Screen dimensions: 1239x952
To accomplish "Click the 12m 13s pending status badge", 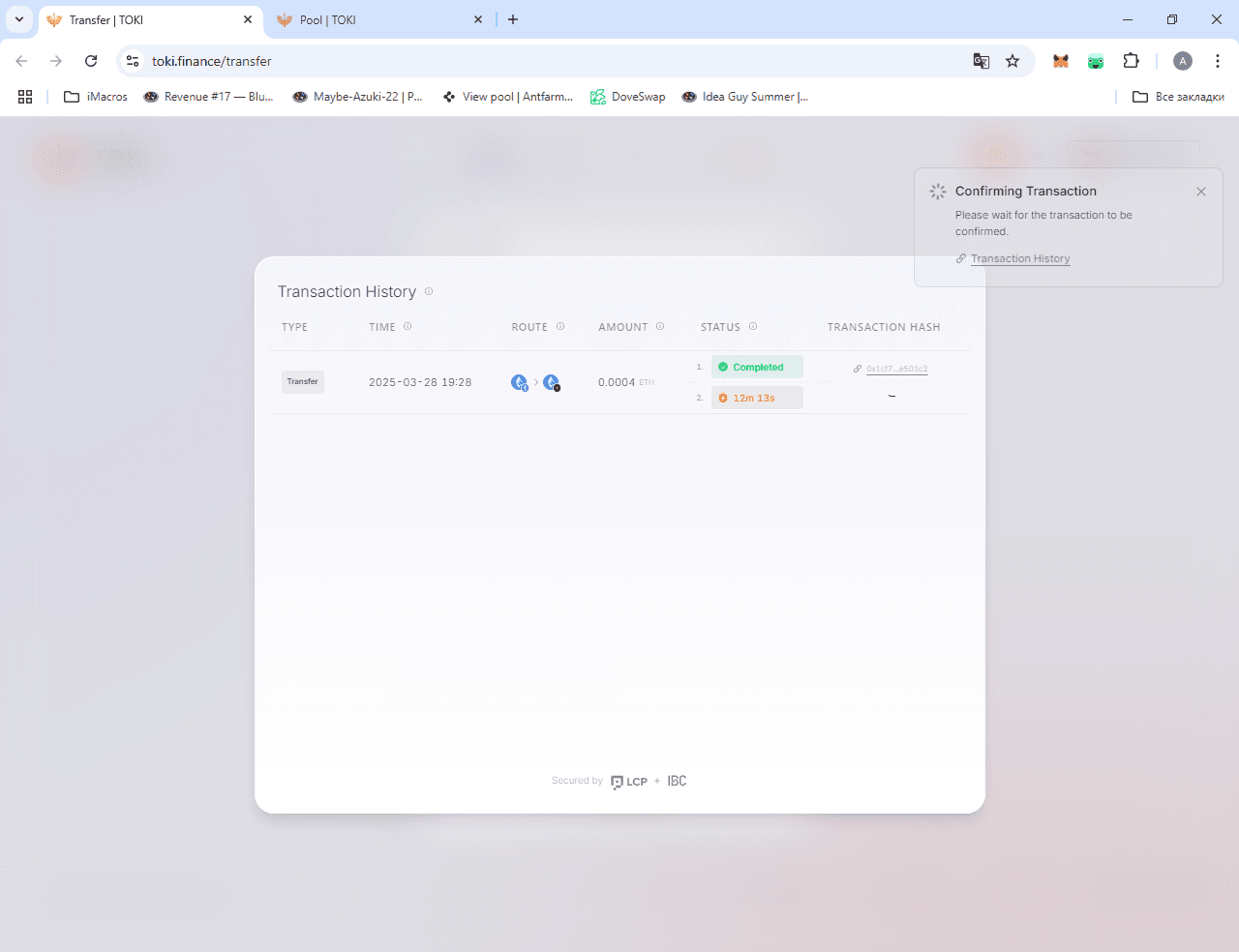I will pos(757,398).
